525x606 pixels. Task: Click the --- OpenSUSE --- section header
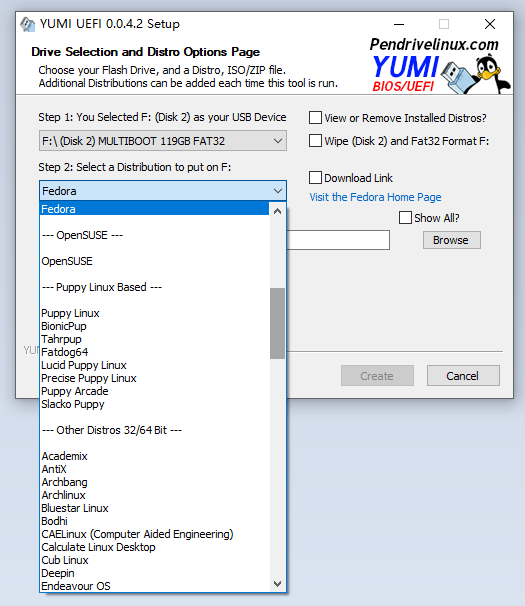click(x=154, y=235)
